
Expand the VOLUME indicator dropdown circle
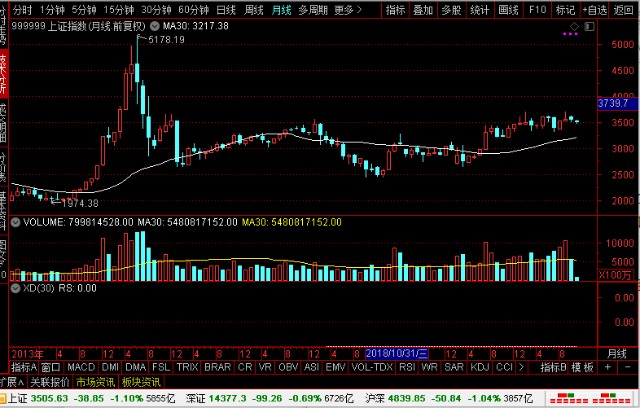point(16,222)
